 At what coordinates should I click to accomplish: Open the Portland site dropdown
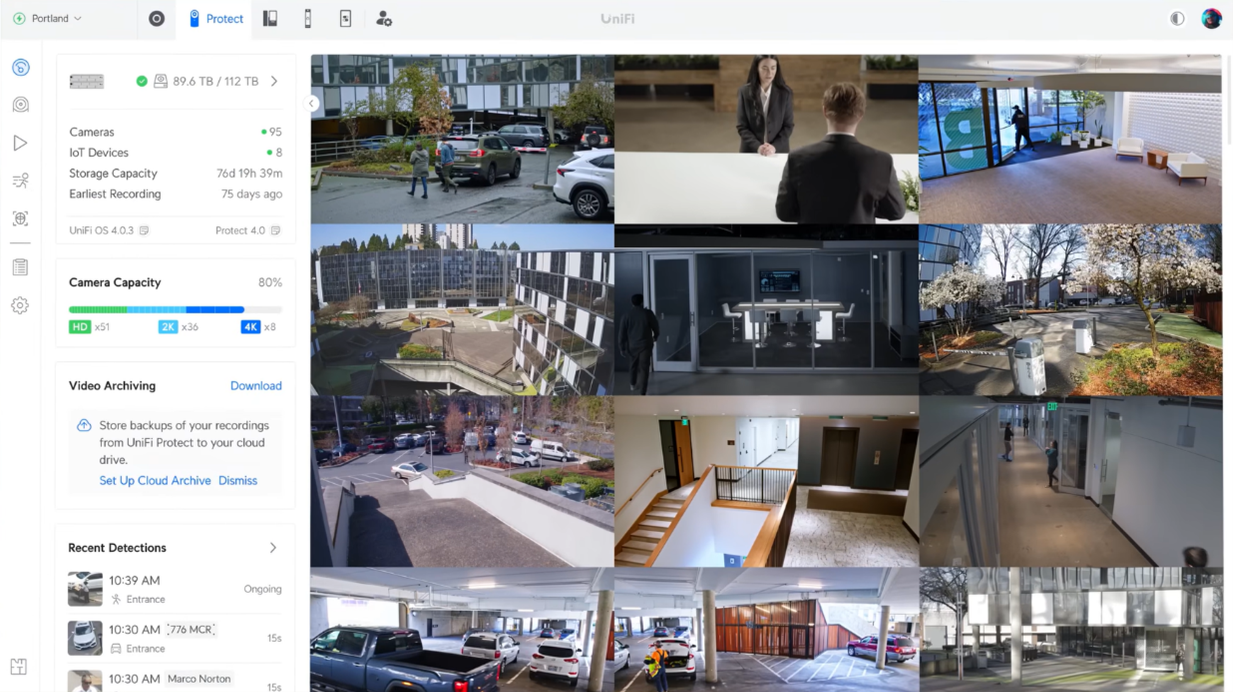tap(48, 19)
